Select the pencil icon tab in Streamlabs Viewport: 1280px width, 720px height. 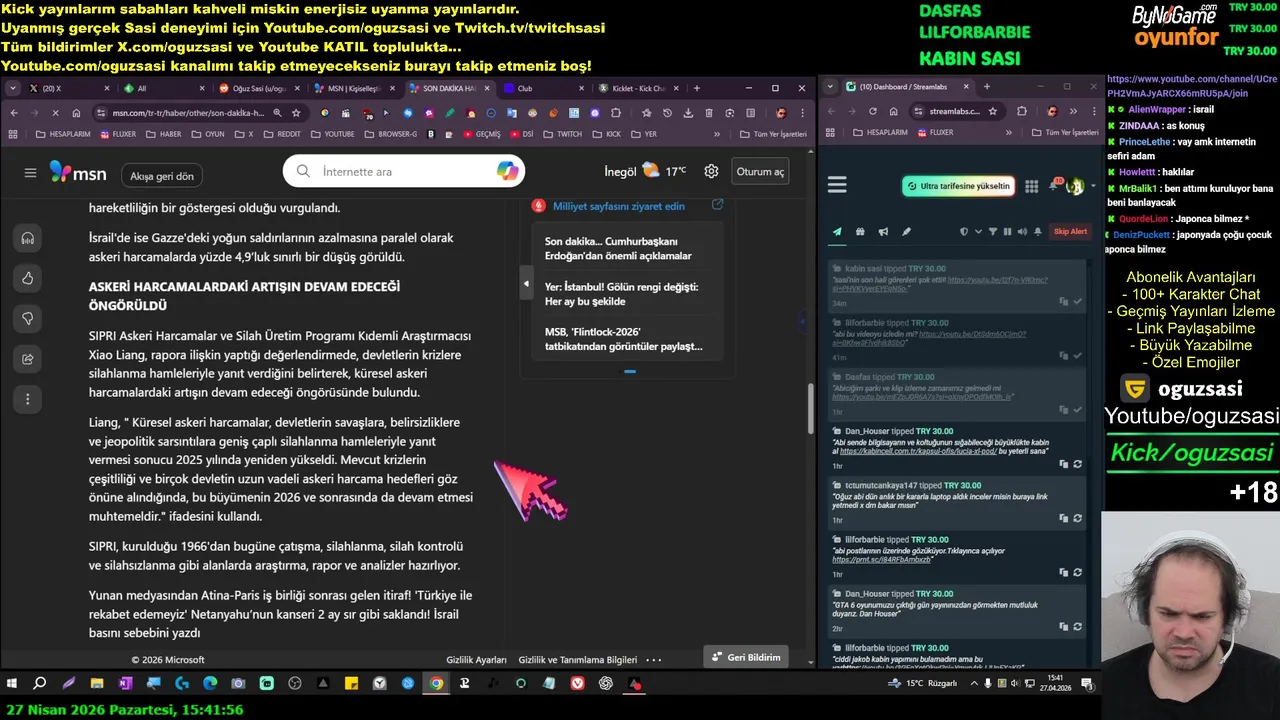point(906,232)
